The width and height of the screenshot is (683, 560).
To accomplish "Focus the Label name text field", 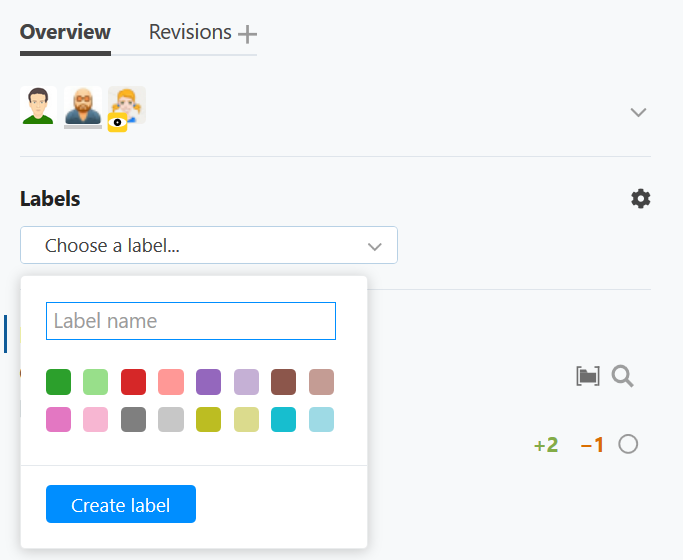I will pyautogui.click(x=191, y=321).
